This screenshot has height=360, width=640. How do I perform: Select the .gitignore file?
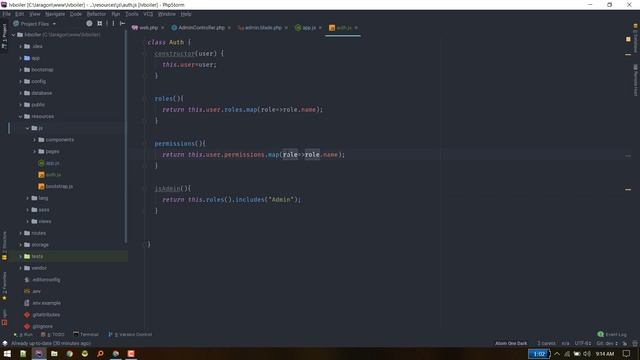pos(38,327)
